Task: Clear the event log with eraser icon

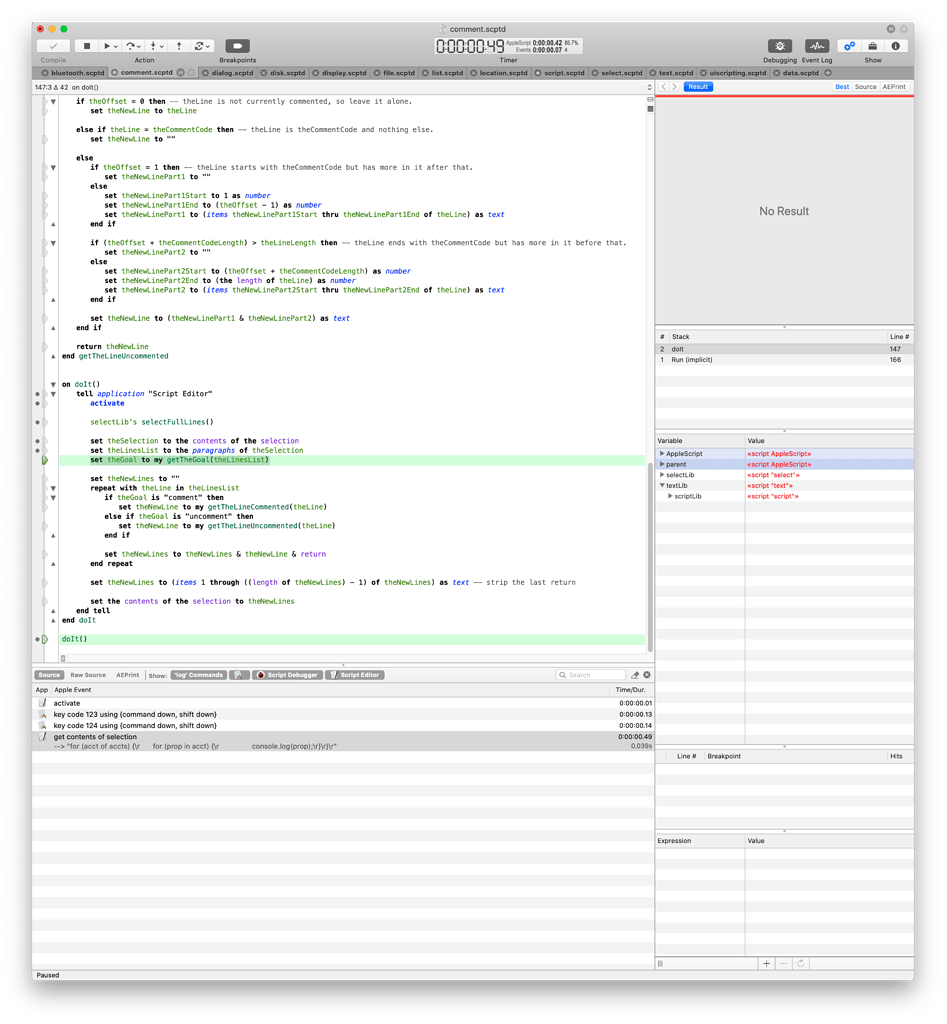Action: coord(634,675)
